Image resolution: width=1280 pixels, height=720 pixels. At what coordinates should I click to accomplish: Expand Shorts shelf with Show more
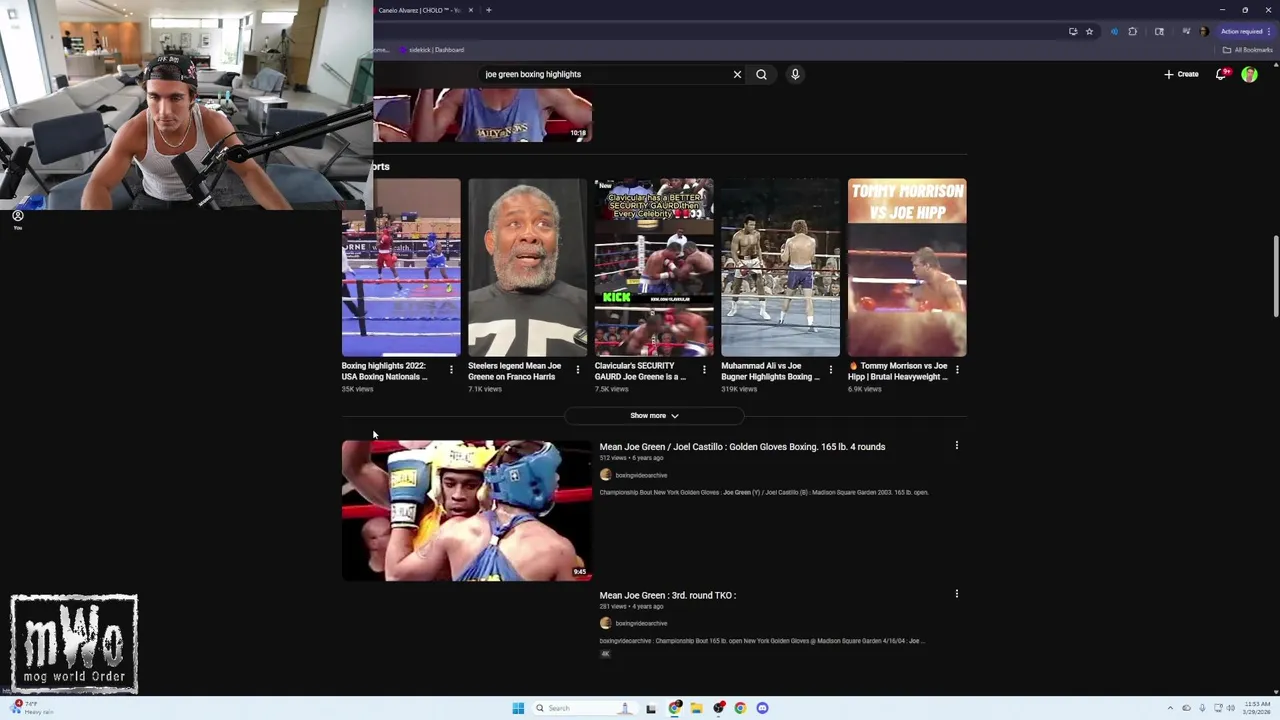coord(654,416)
